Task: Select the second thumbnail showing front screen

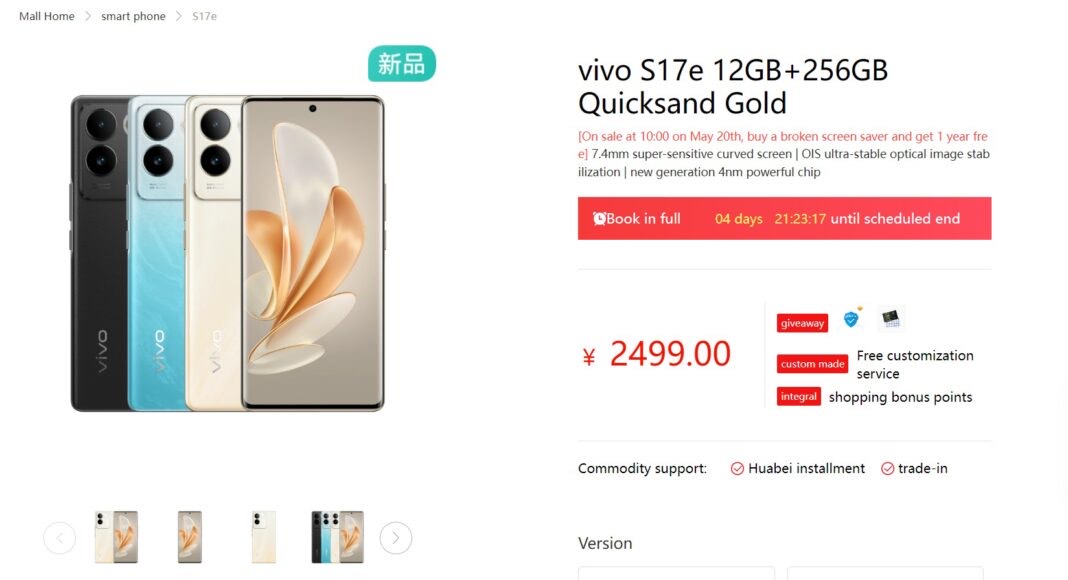Action: click(189, 537)
